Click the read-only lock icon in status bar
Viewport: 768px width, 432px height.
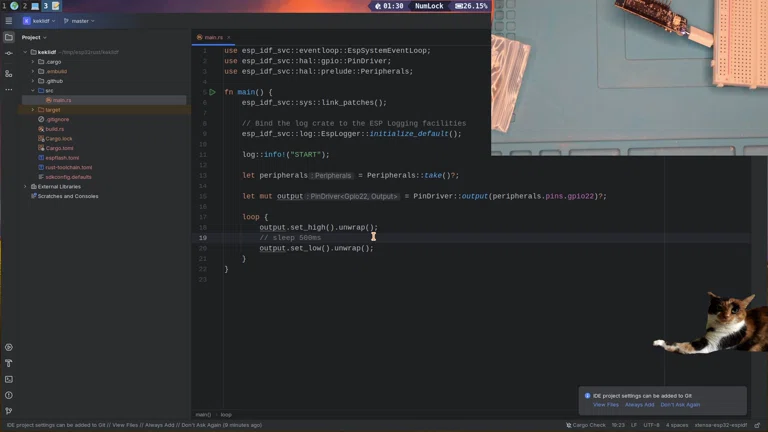[757, 425]
